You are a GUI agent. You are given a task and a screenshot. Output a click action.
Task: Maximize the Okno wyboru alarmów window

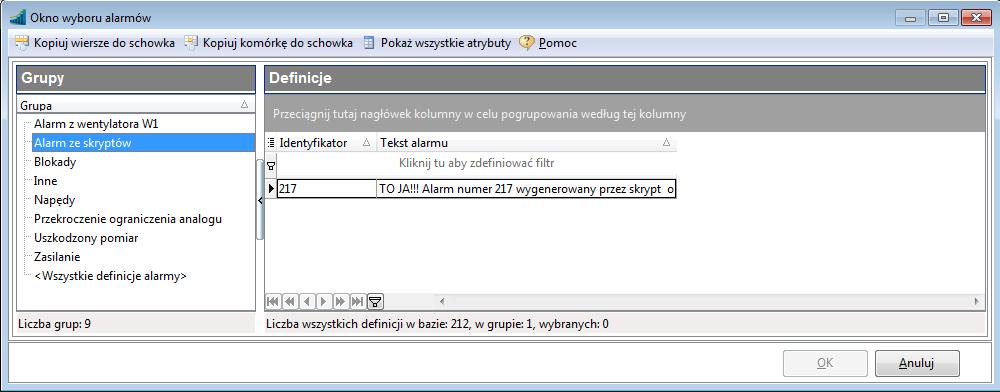point(943,18)
